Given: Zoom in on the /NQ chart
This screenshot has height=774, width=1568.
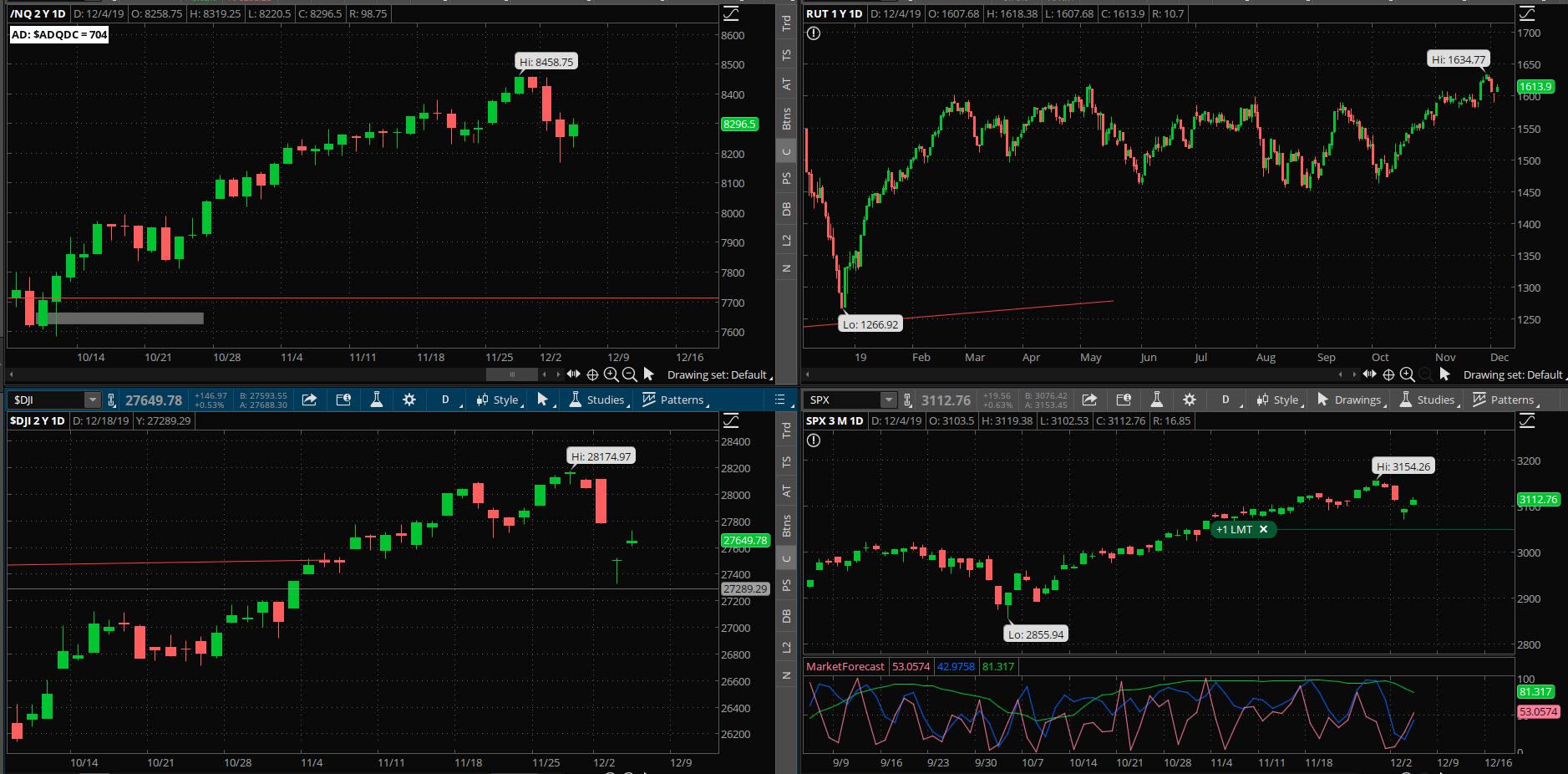Looking at the screenshot, I should (x=611, y=374).
